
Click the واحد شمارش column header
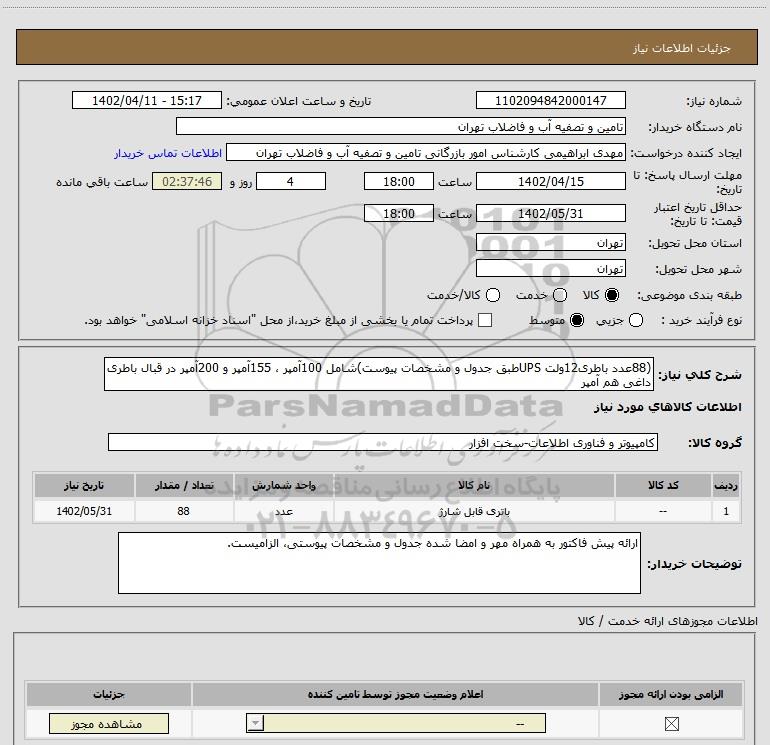click(284, 485)
